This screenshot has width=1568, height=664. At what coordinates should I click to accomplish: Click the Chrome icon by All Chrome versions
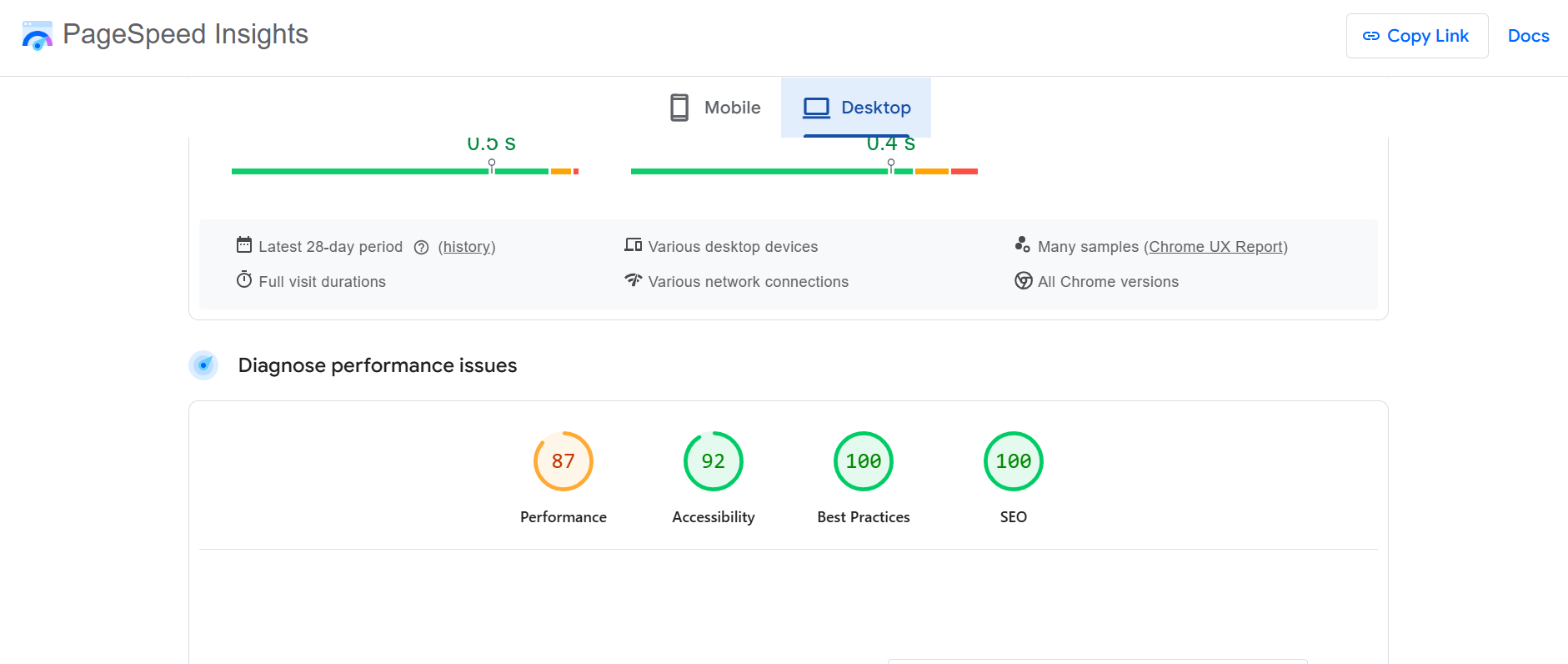click(x=1023, y=281)
